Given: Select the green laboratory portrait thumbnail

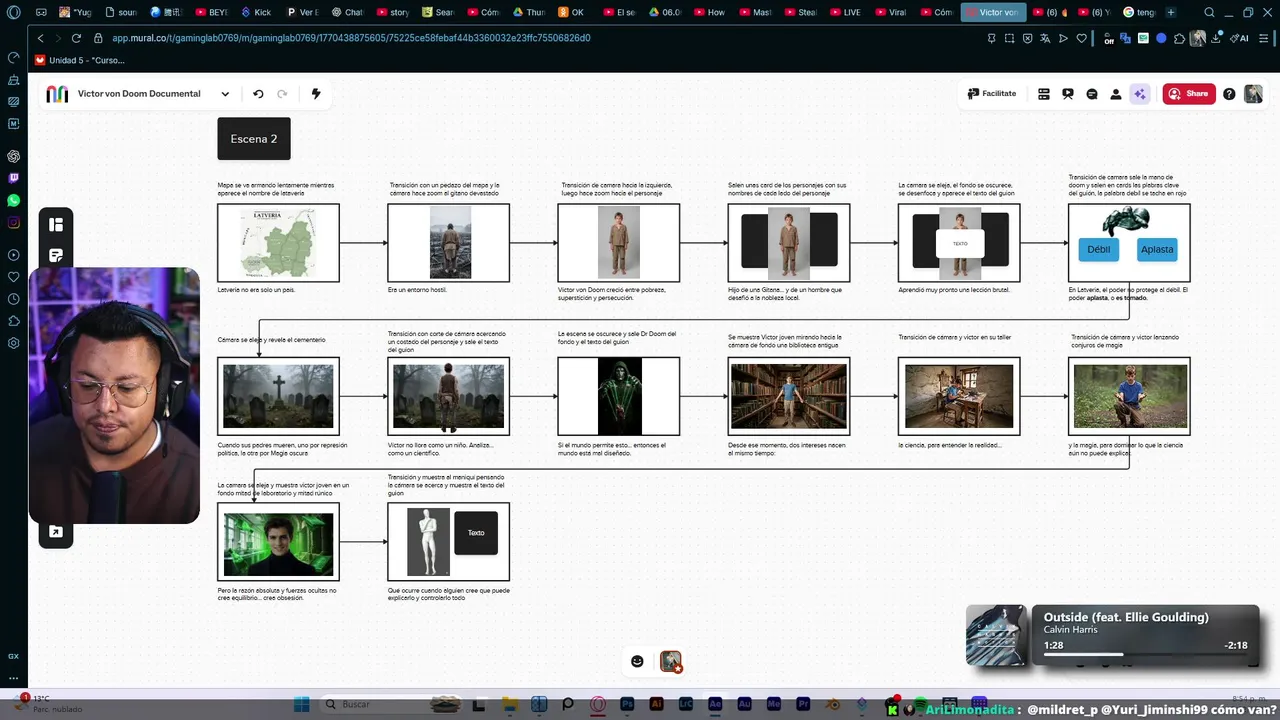Looking at the screenshot, I should [279, 545].
